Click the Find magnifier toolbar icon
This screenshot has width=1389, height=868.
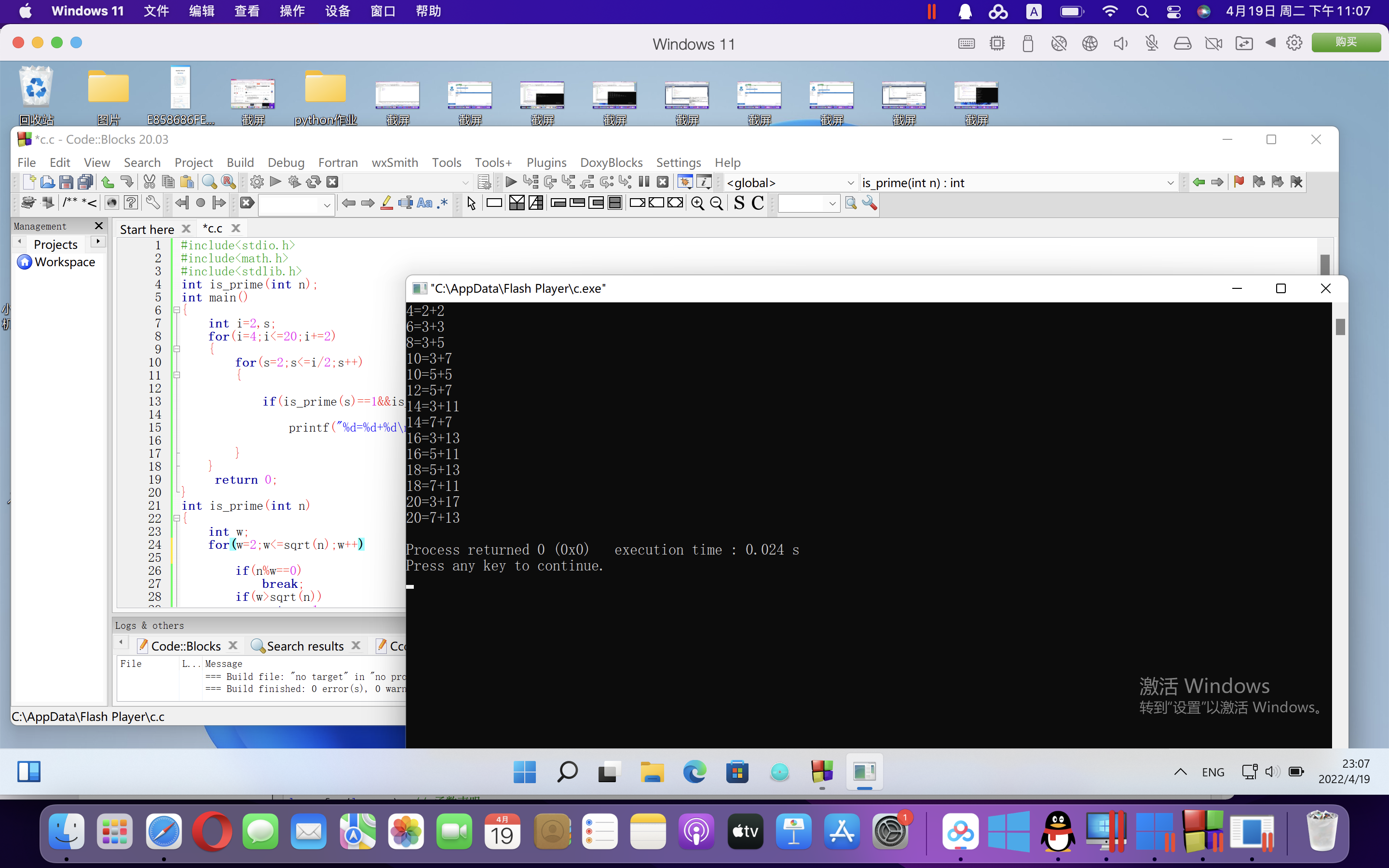point(209,183)
